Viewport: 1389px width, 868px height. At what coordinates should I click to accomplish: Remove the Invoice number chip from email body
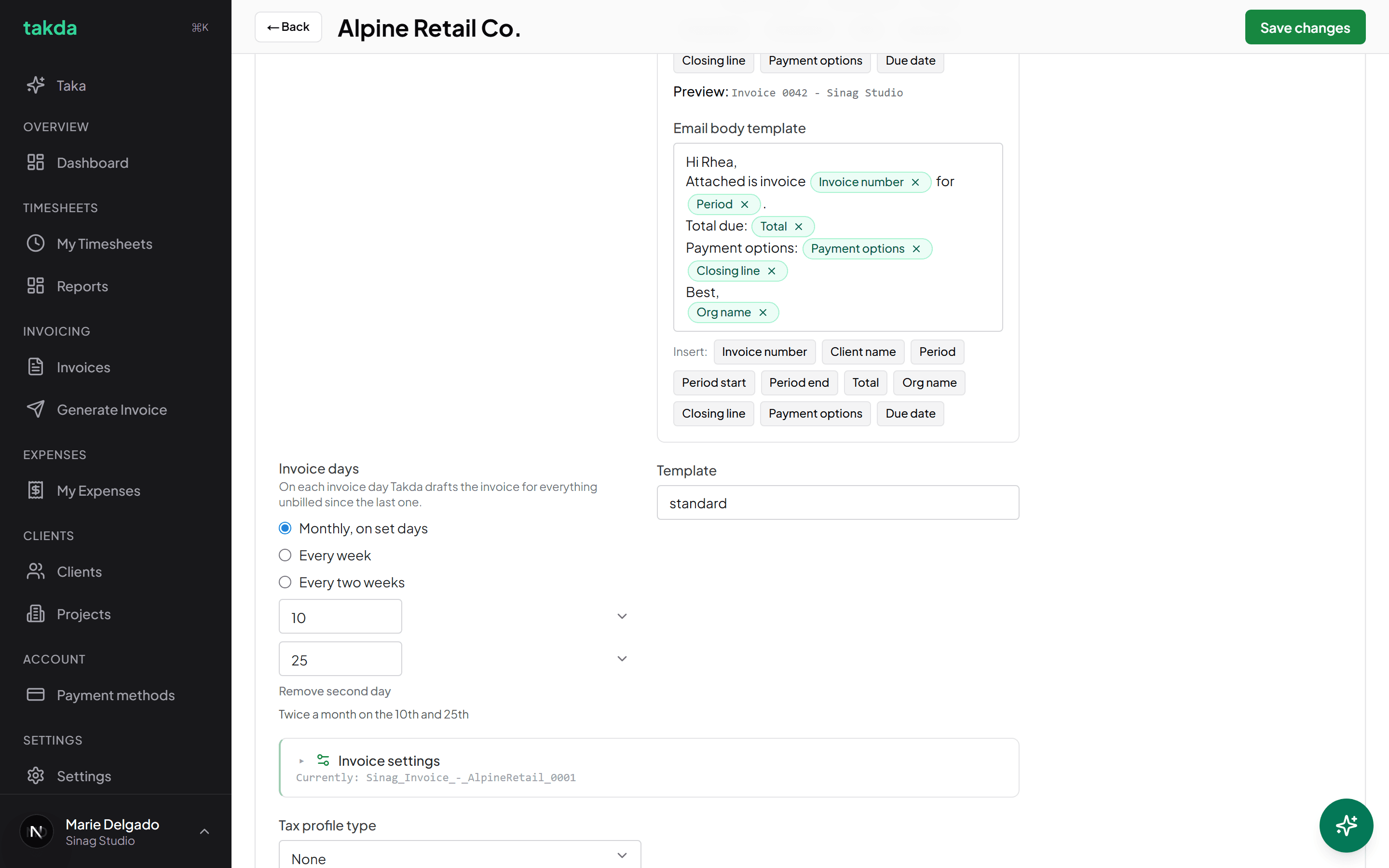915,182
